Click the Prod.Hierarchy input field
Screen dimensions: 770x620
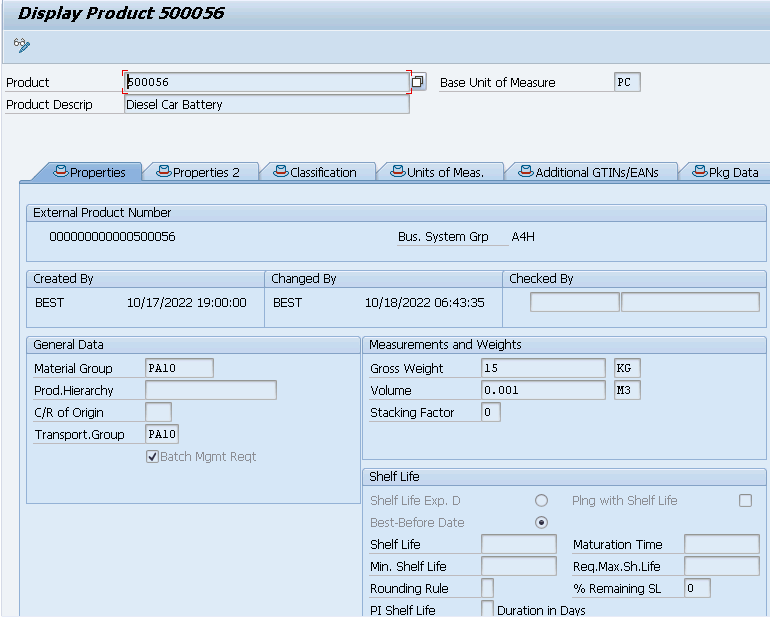point(211,390)
